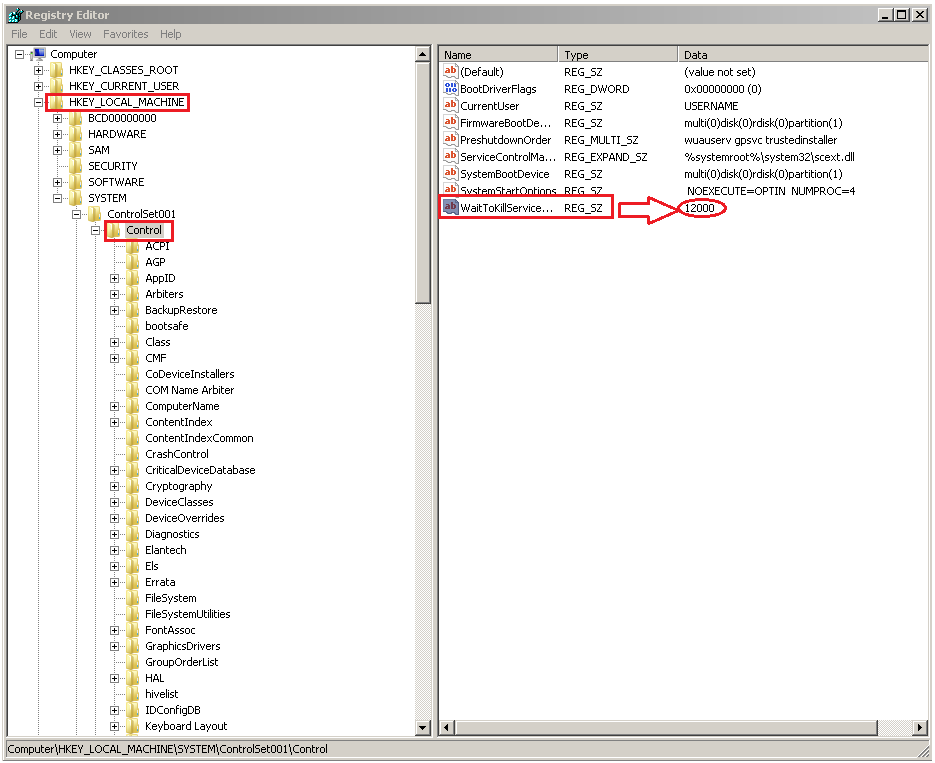Expand HKEY_CLASSES_ROOT hive

[x=38, y=70]
